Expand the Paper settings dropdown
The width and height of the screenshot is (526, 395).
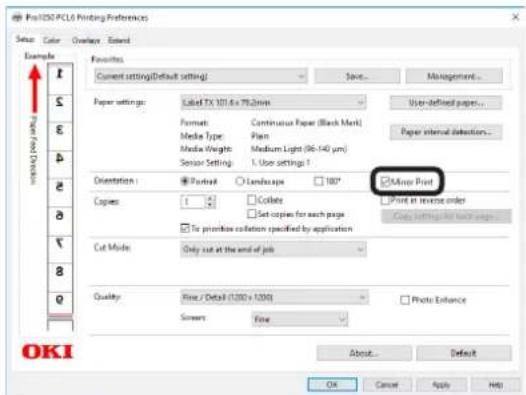click(x=273, y=102)
